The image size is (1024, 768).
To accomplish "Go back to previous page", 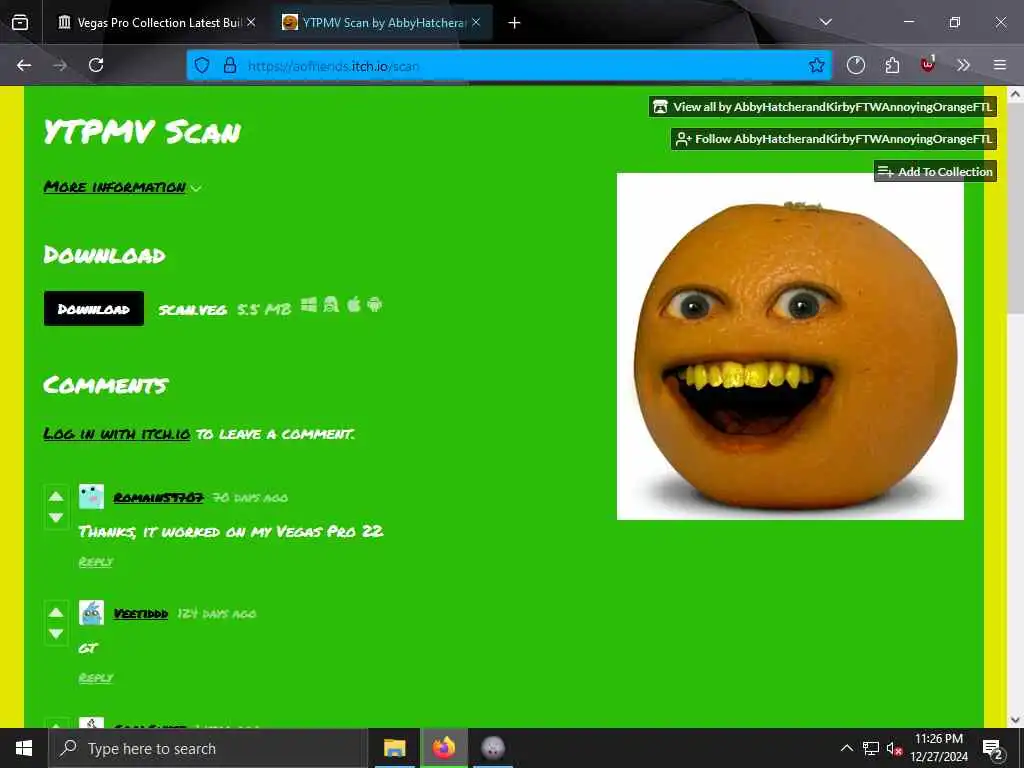I will click(x=24, y=65).
